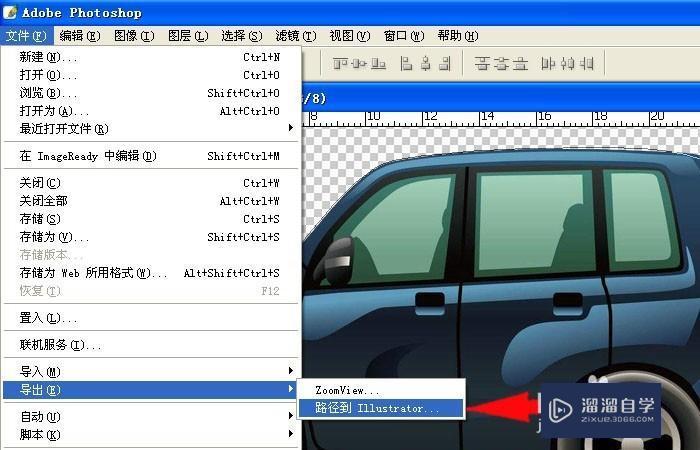The width and height of the screenshot is (700, 450).
Task: Click the Distribute left edges icon
Action: (x=548, y=64)
